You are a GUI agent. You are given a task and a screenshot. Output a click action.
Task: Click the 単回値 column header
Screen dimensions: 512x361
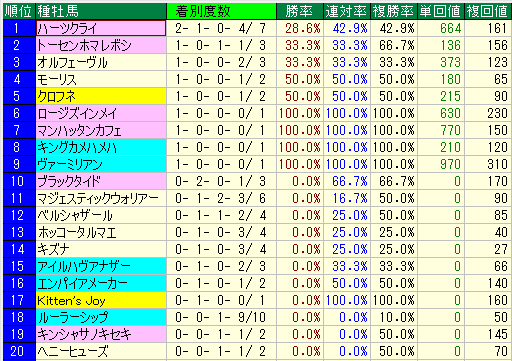click(441, 11)
